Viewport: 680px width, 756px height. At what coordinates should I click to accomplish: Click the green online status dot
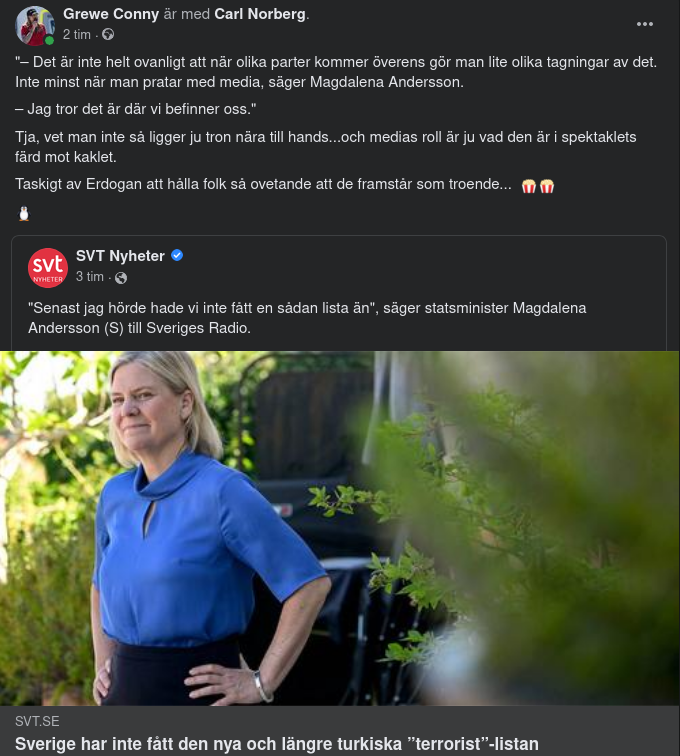[x=49, y=41]
